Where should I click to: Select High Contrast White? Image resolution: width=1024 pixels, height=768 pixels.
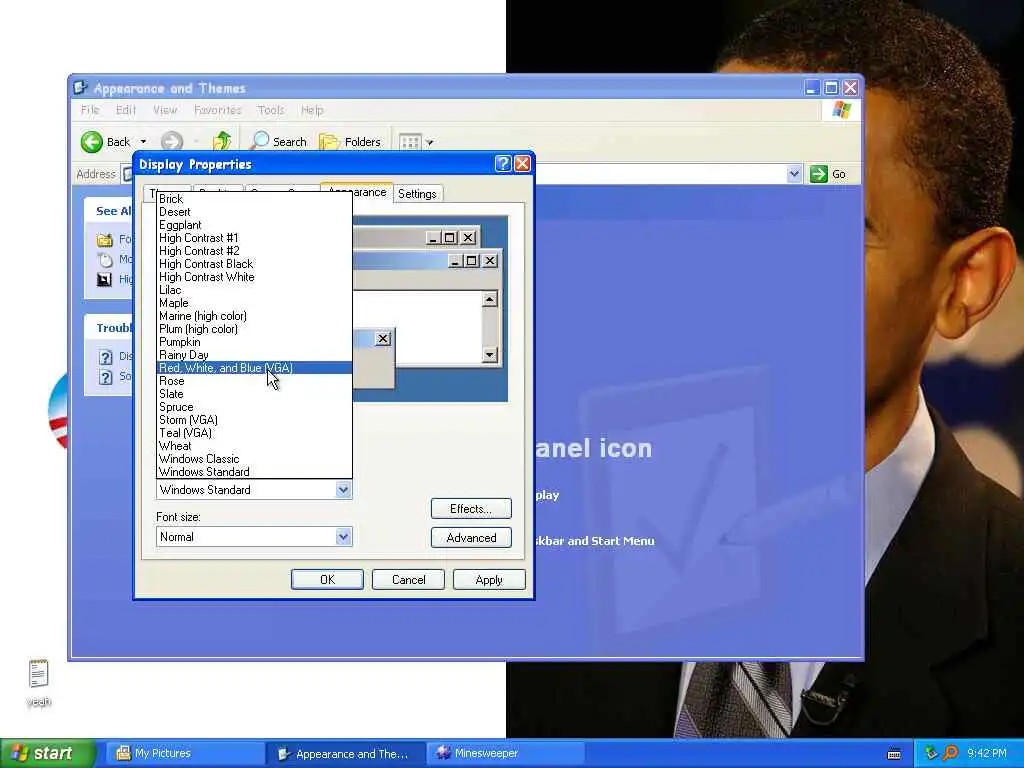click(x=255, y=277)
